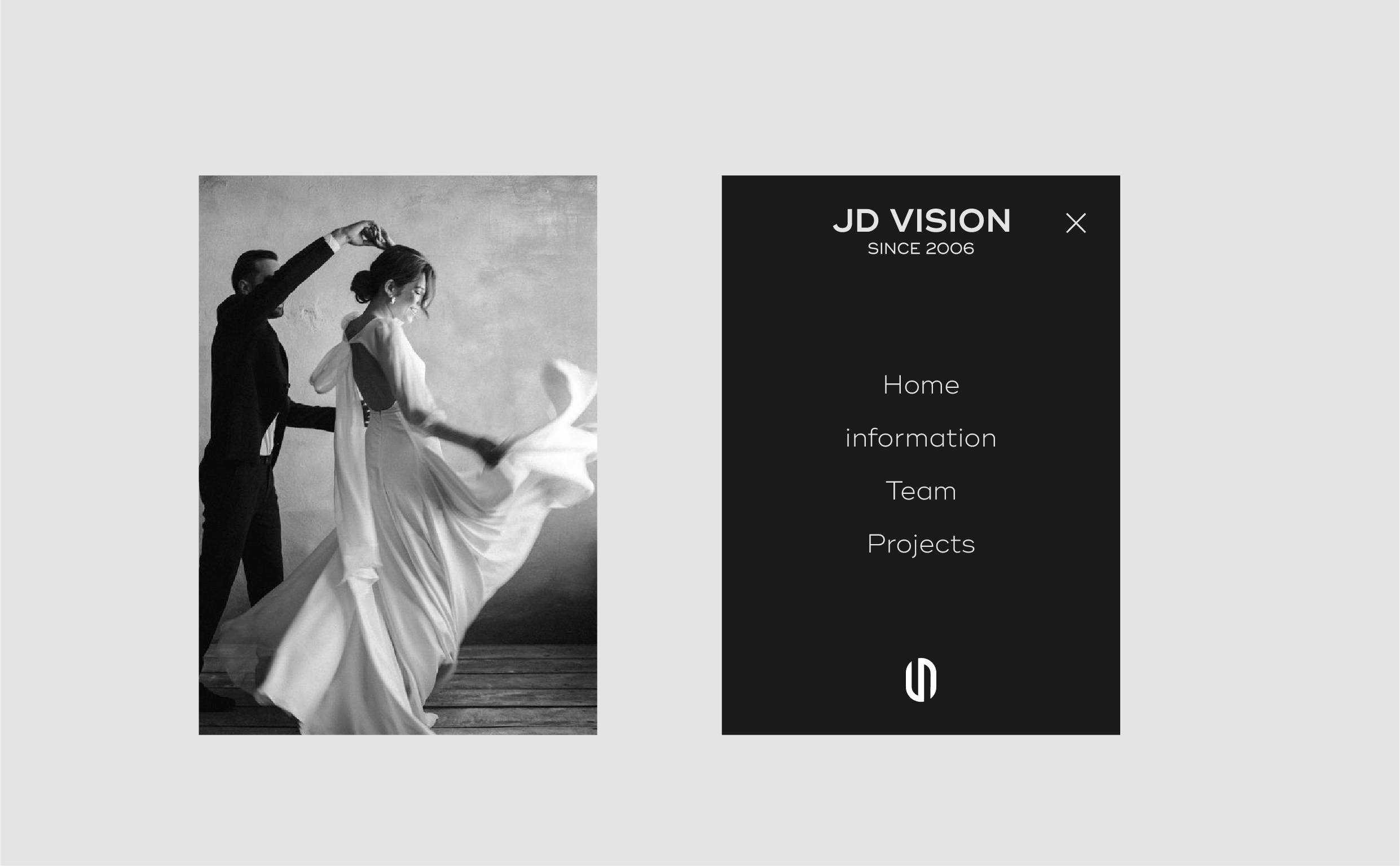Click the gray canvas between both panels

click(x=659, y=455)
